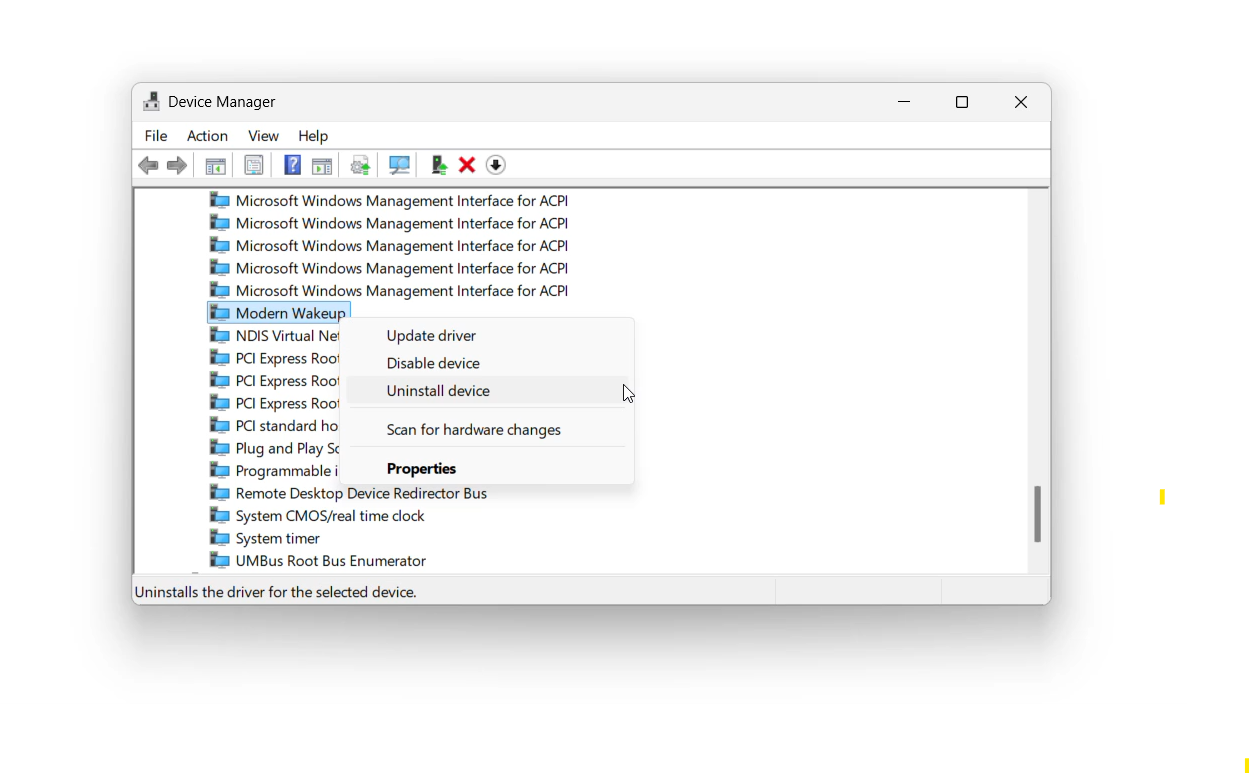Select the System CMOS/real time clock row
Image resolution: width=1250 pixels, height=773 pixels.
coord(318,516)
